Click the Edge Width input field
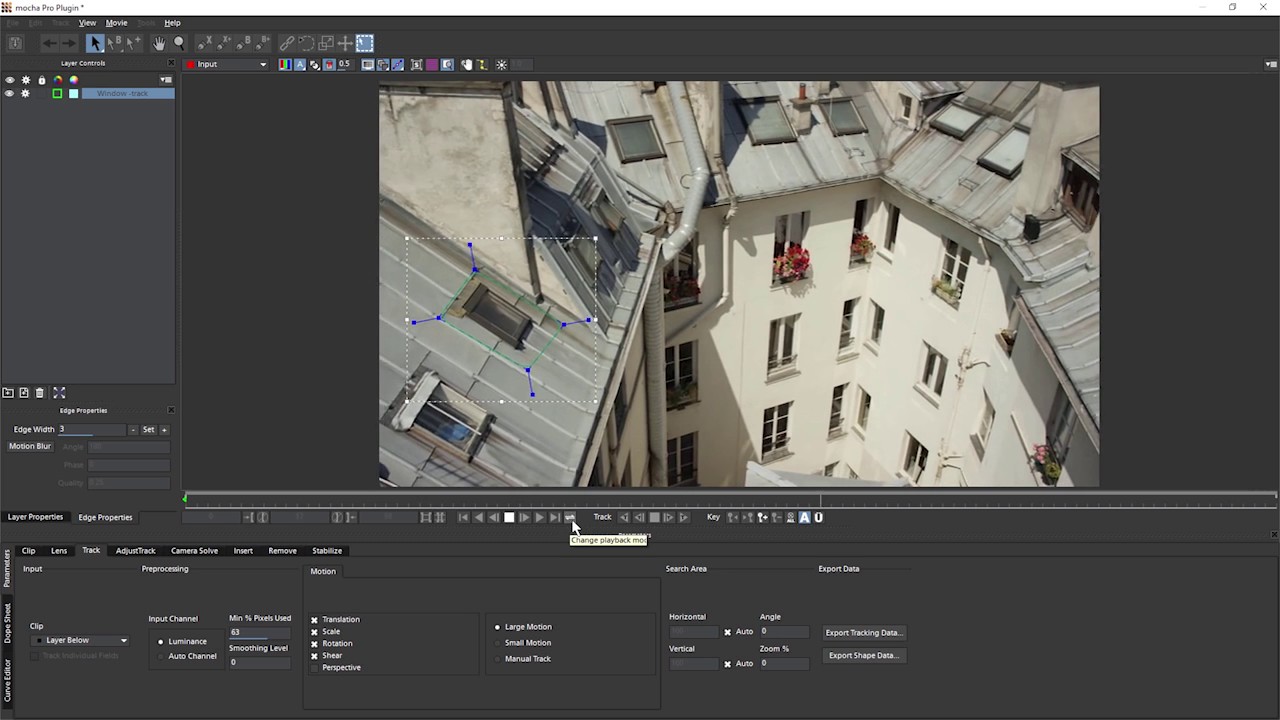Viewport: 1280px width, 720px height. [92, 430]
